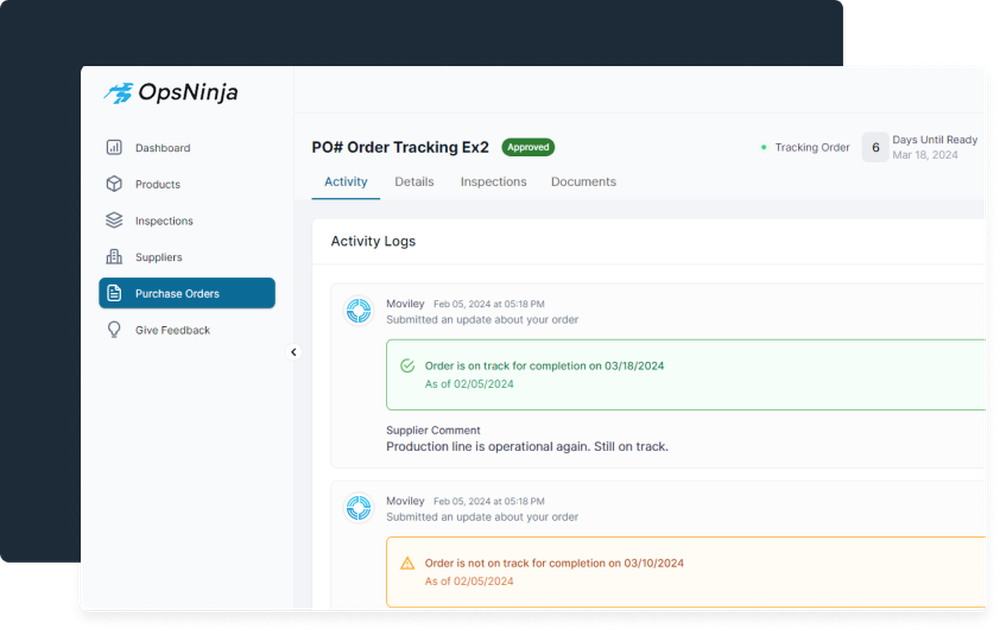This screenshot has width=1000, height=631.
Task: Click the 6 days counter box
Action: click(876, 147)
